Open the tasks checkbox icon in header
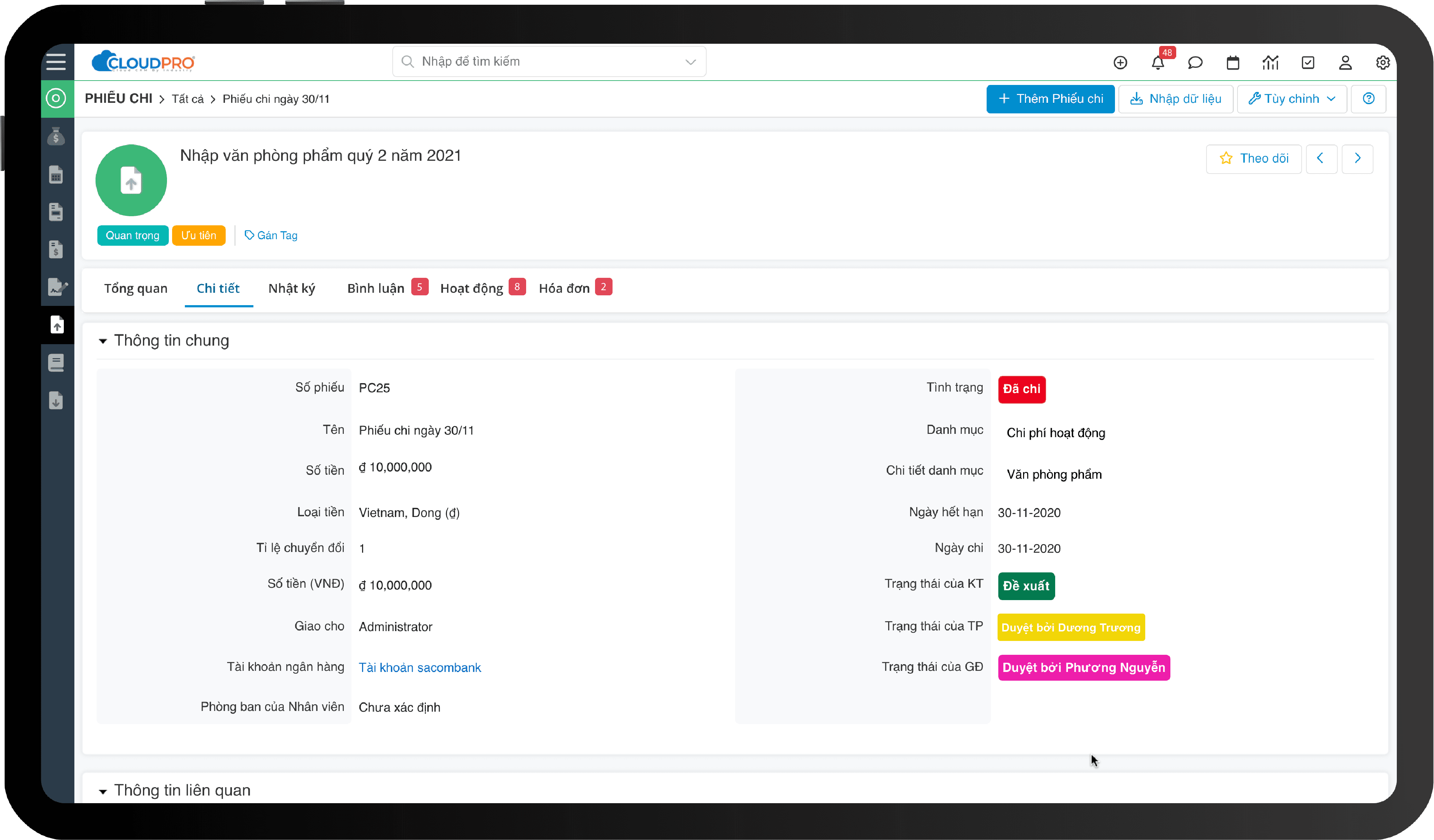The width and height of the screenshot is (1434, 840). [x=1308, y=63]
